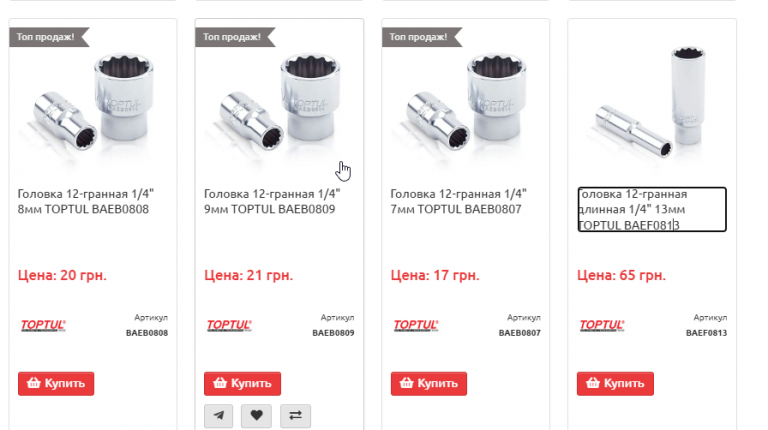Buy the long 13мм socket for 65 грн

(615, 383)
